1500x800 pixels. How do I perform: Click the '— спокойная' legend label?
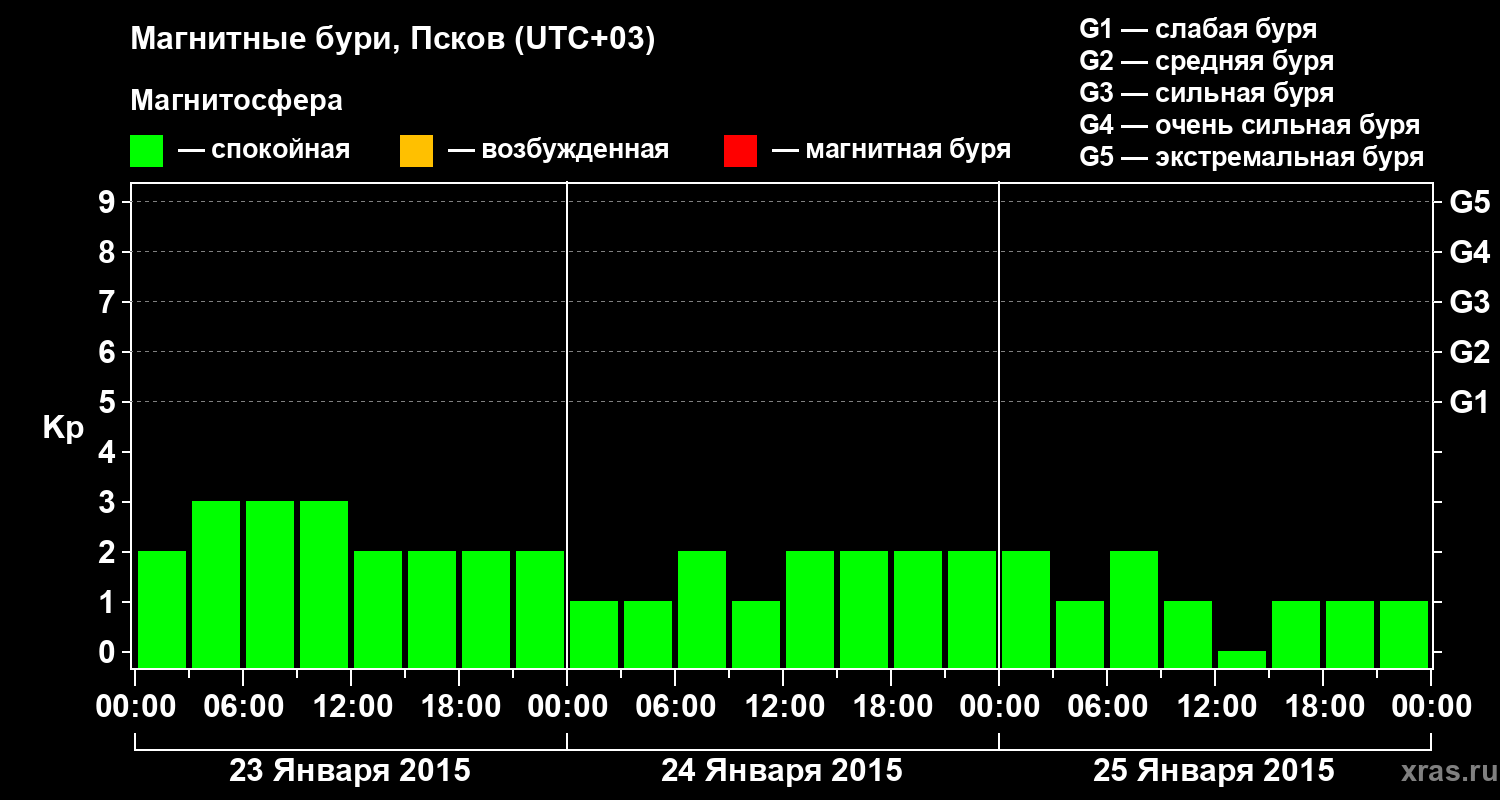pyautogui.click(x=264, y=150)
